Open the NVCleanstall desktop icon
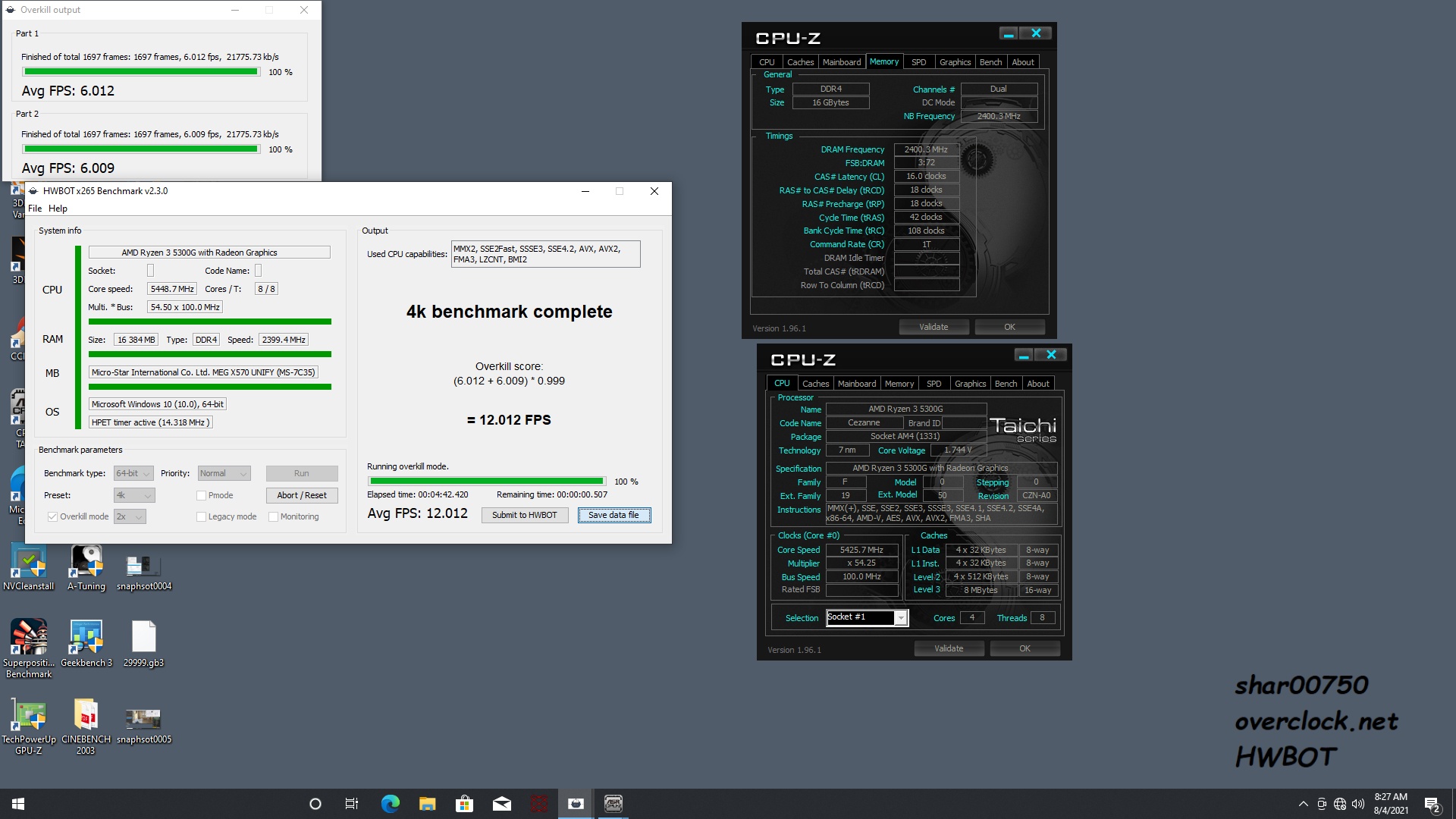Image resolution: width=1456 pixels, height=819 pixels. click(x=29, y=567)
